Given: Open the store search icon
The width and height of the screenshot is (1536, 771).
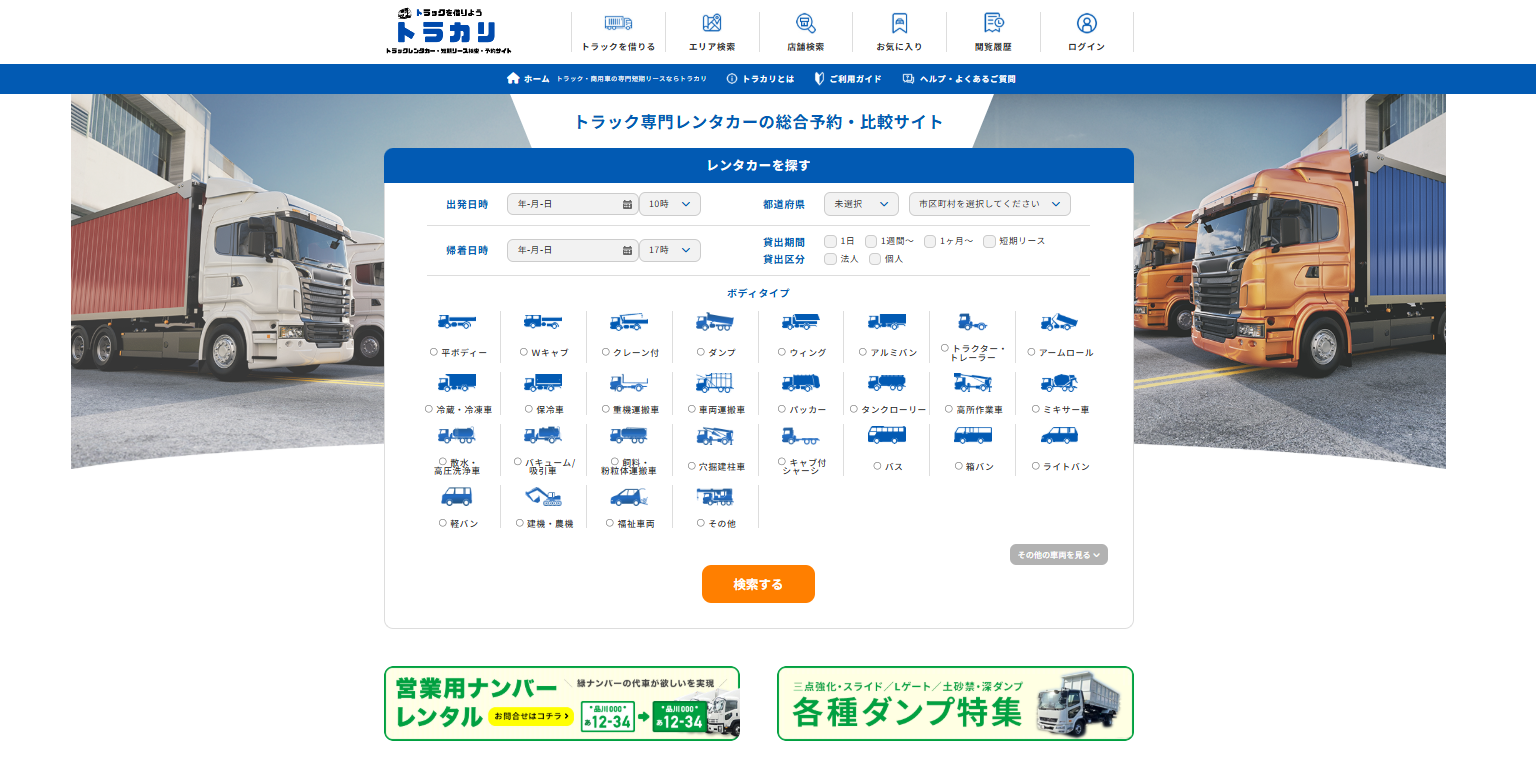Looking at the screenshot, I should (x=805, y=24).
